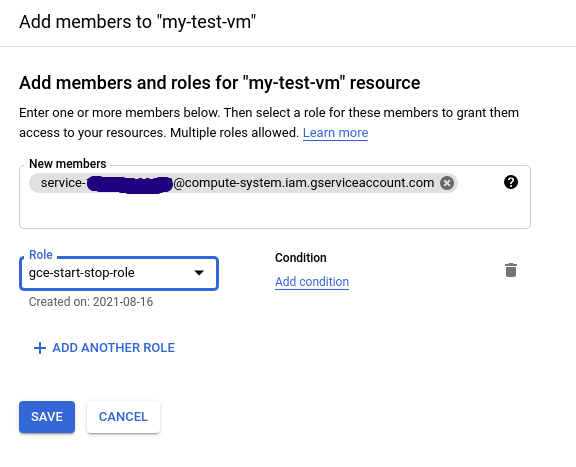The height and width of the screenshot is (467, 576).
Task: Click the 'Enter one or more members' description
Action: (x=269, y=122)
